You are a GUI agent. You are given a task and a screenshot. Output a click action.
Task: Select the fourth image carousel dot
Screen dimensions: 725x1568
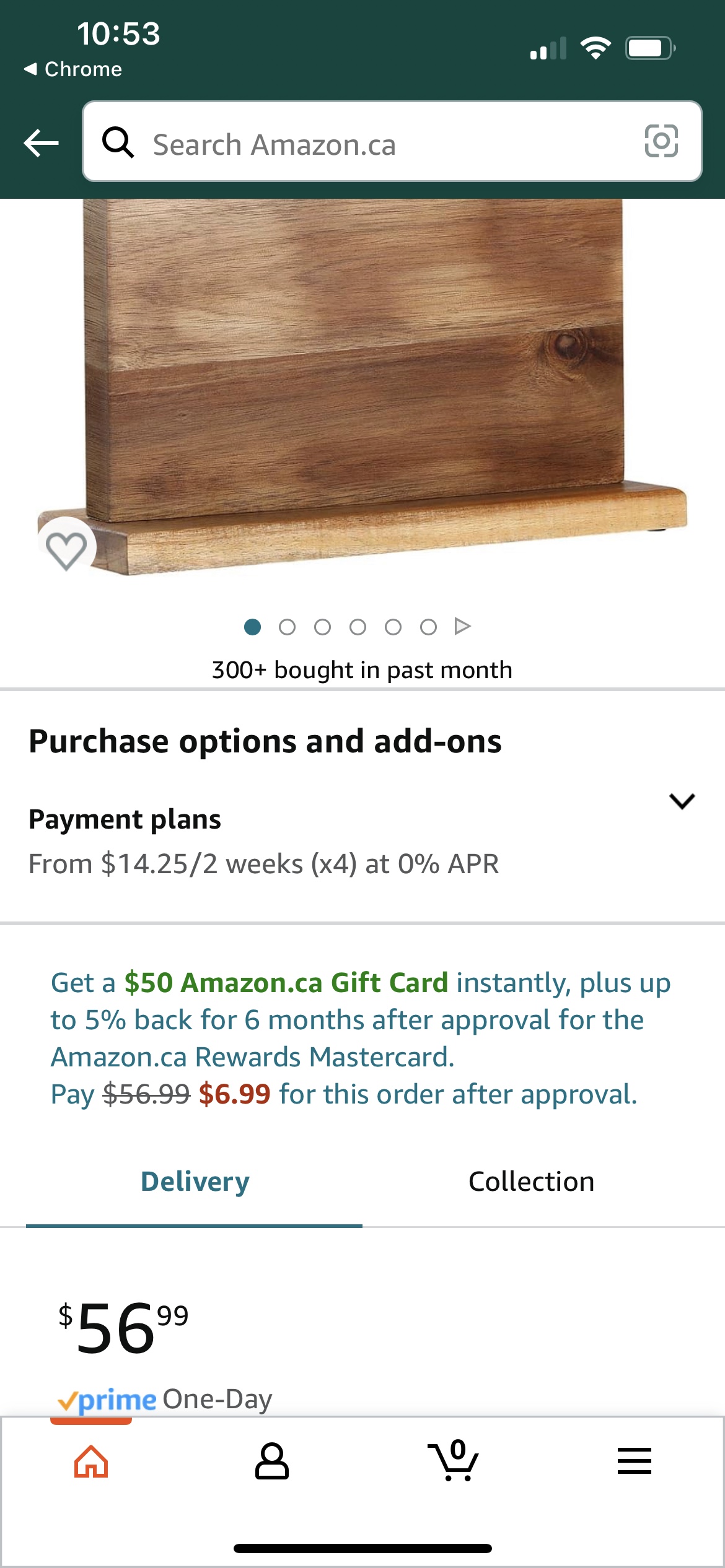358,627
